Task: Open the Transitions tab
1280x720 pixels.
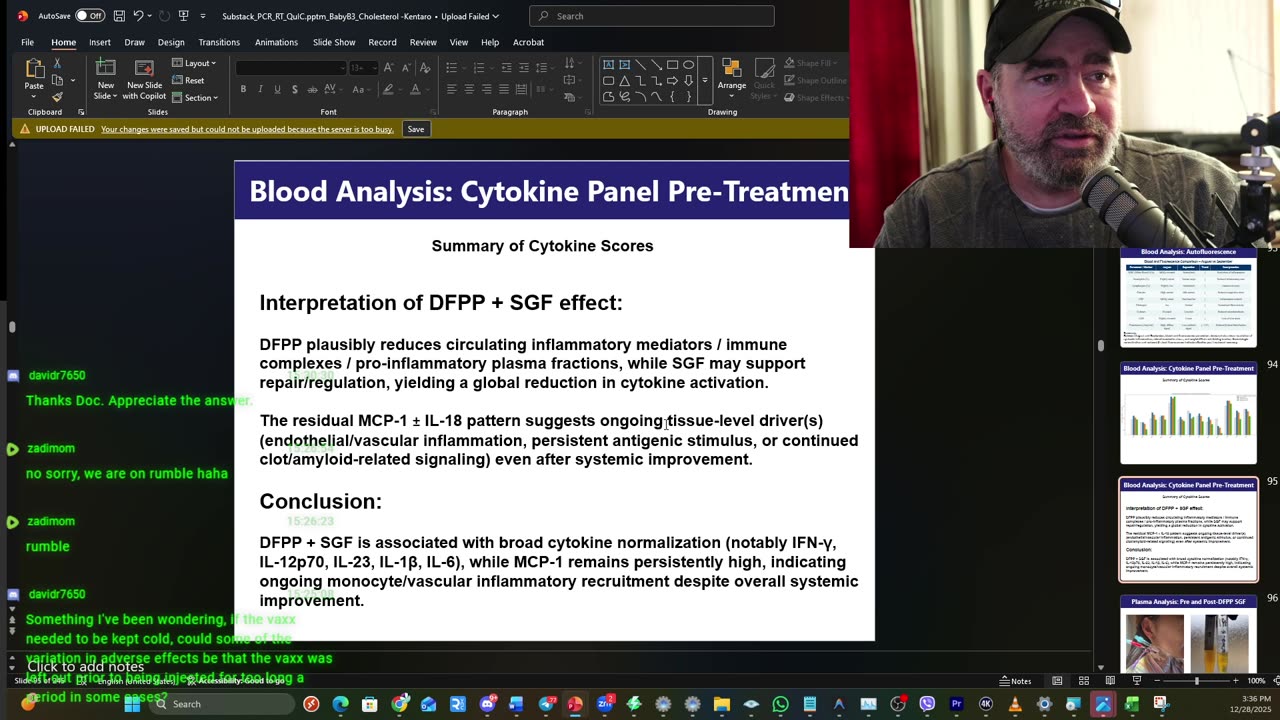Action: 219,42
